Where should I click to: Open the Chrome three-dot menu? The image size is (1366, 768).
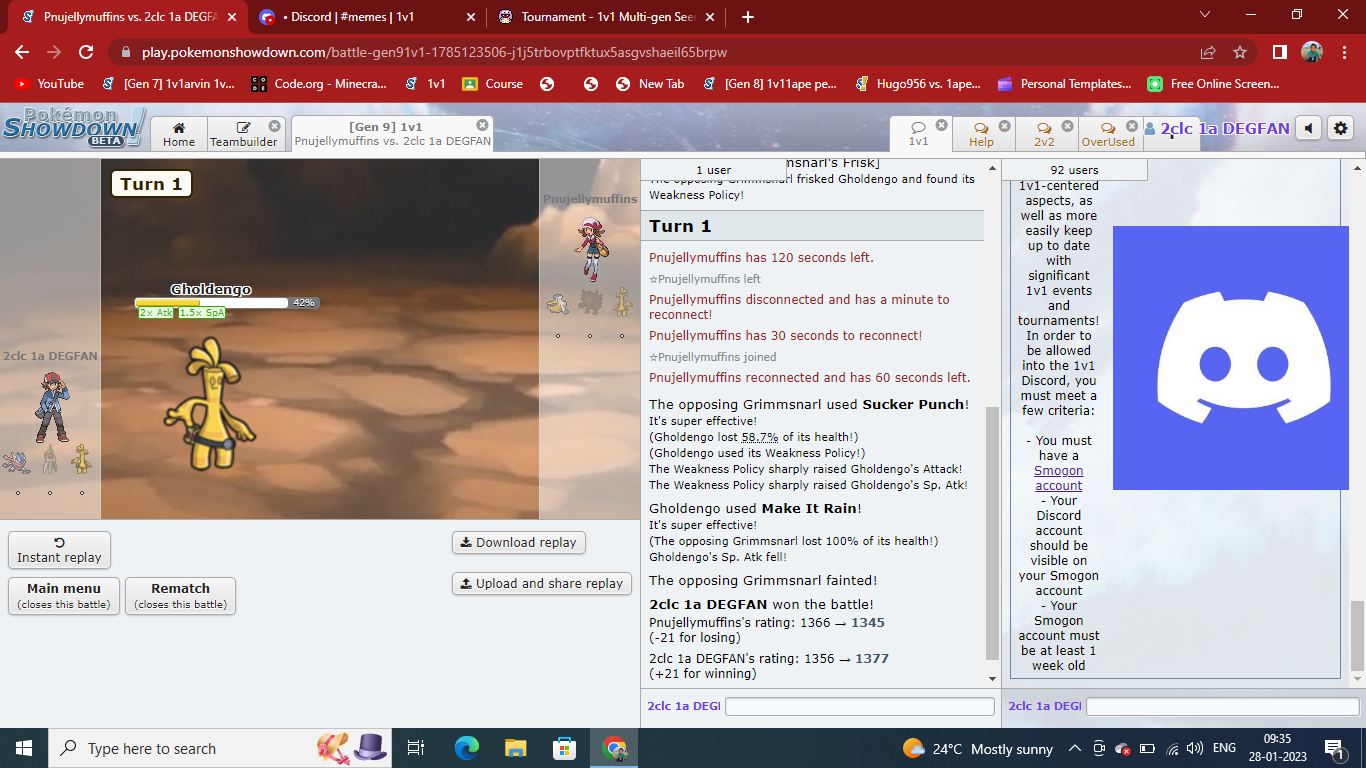(x=1343, y=52)
